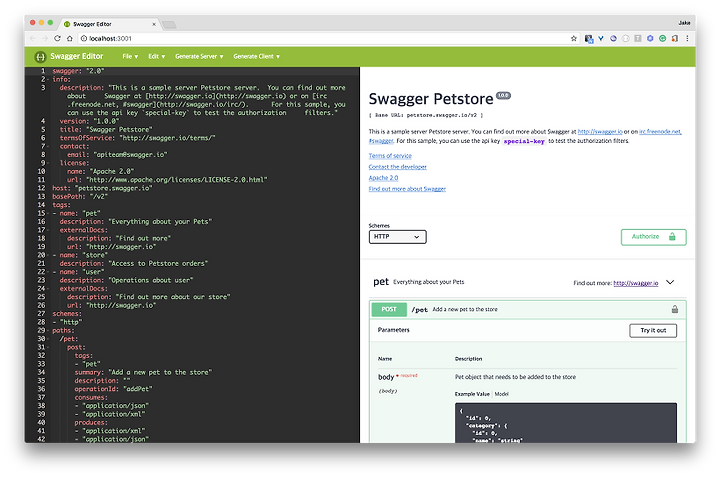Open the Generate Client menu
This screenshot has height=478, width=720.
[256, 56]
